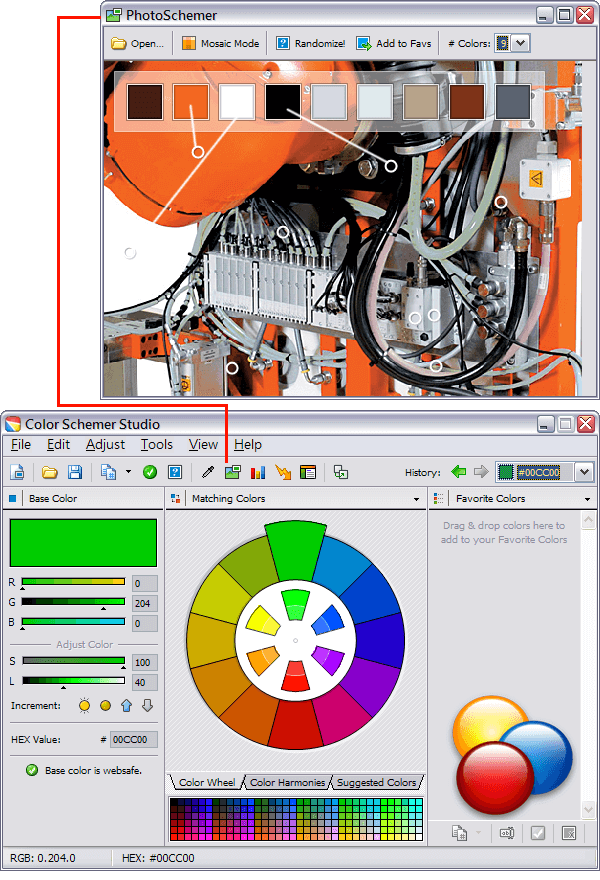This screenshot has width=600, height=880.
Task: Enable Mosaic Mode in PhotoSchemer
Action: (x=221, y=43)
